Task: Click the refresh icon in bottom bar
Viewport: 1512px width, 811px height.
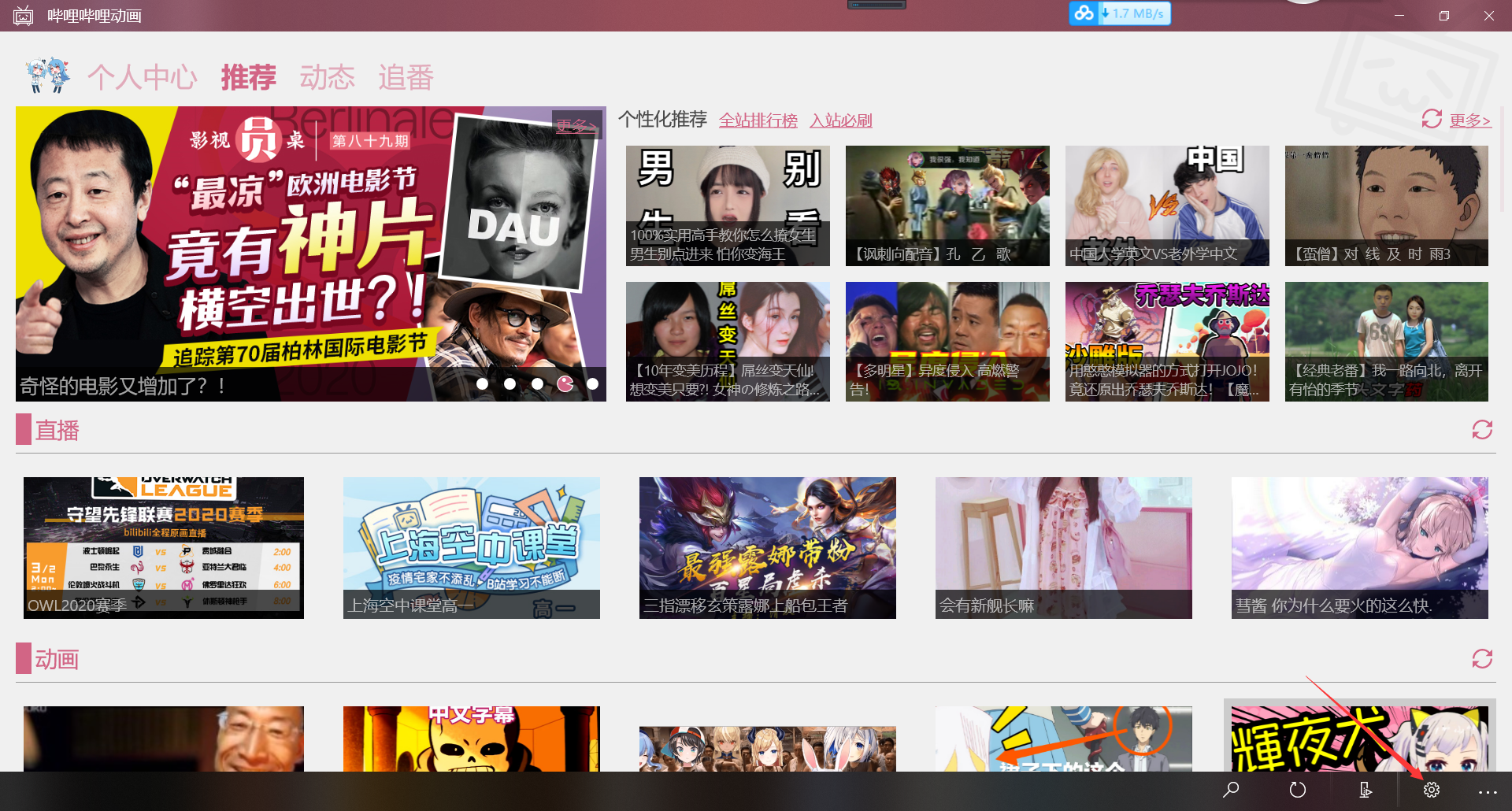Action: 1297,790
